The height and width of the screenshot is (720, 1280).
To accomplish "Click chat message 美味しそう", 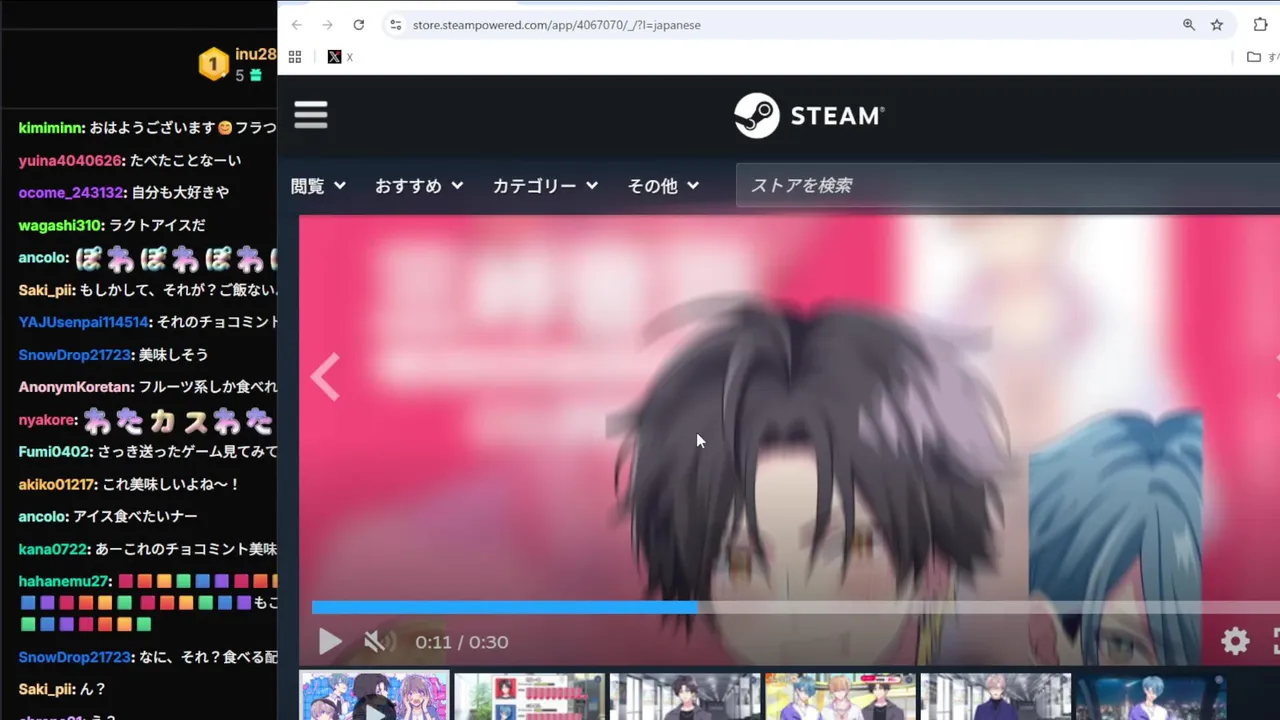I will click(173, 355).
